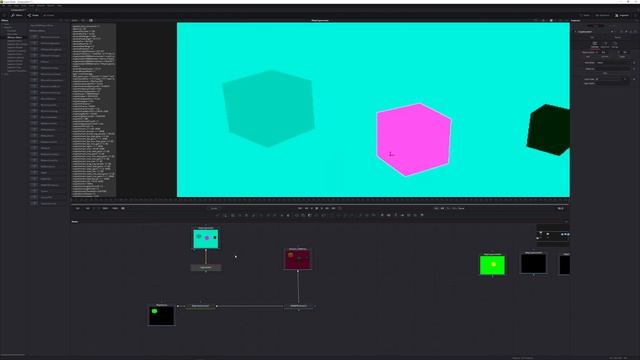Jump to the last frame in the transport controls
Viewport: 640px width, 360px height.
pyautogui.click(x=333, y=208)
